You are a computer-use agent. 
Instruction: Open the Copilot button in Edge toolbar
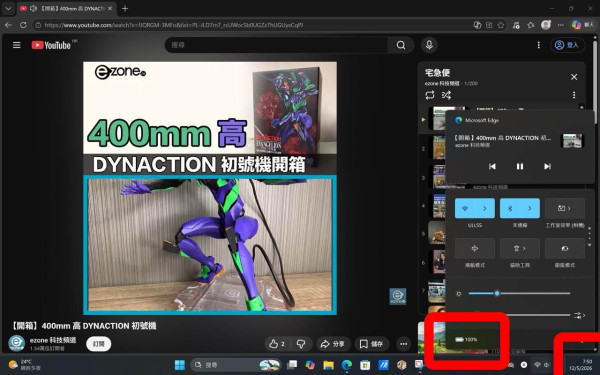[x=583, y=25]
